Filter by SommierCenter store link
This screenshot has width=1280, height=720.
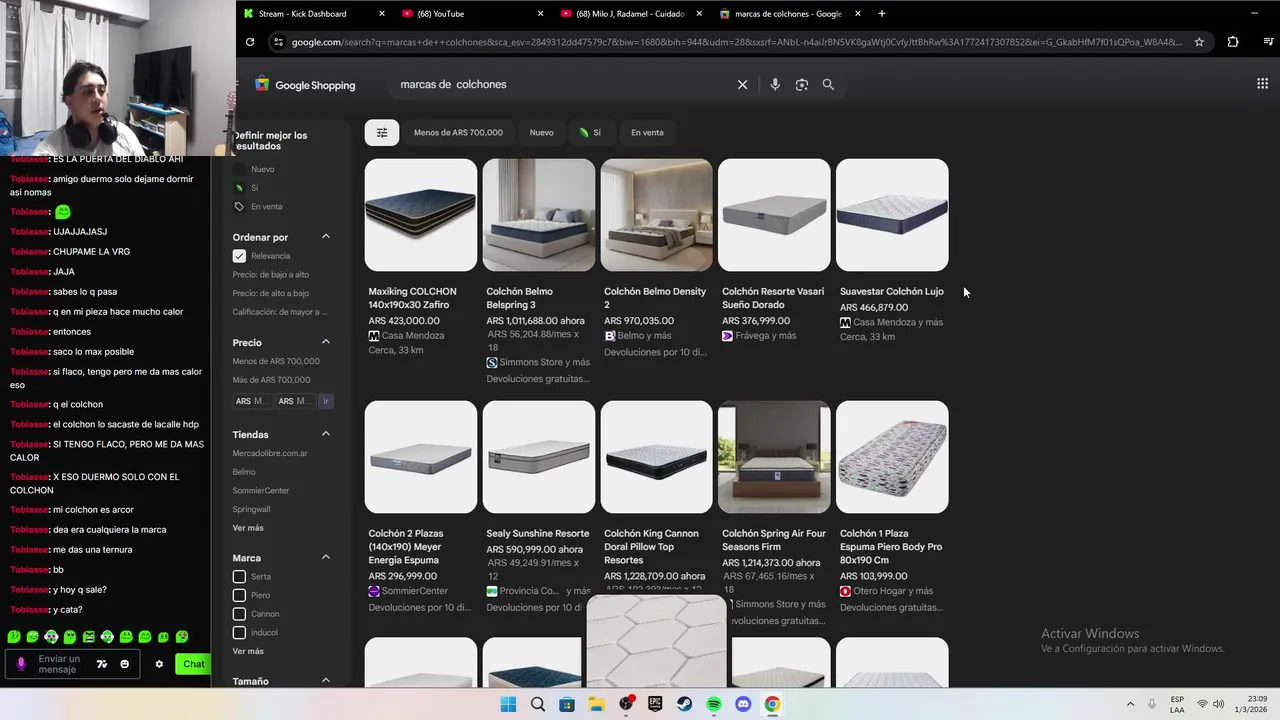(x=261, y=491)
